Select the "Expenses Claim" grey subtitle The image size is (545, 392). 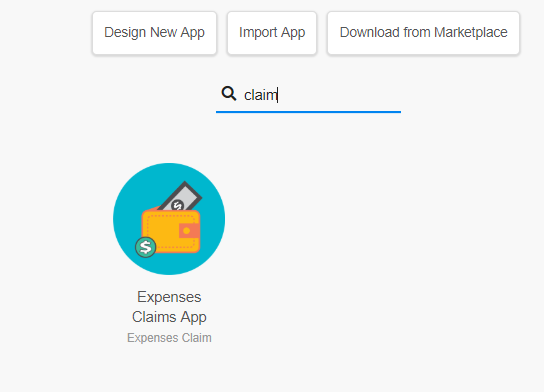click(x=169, y=338)
